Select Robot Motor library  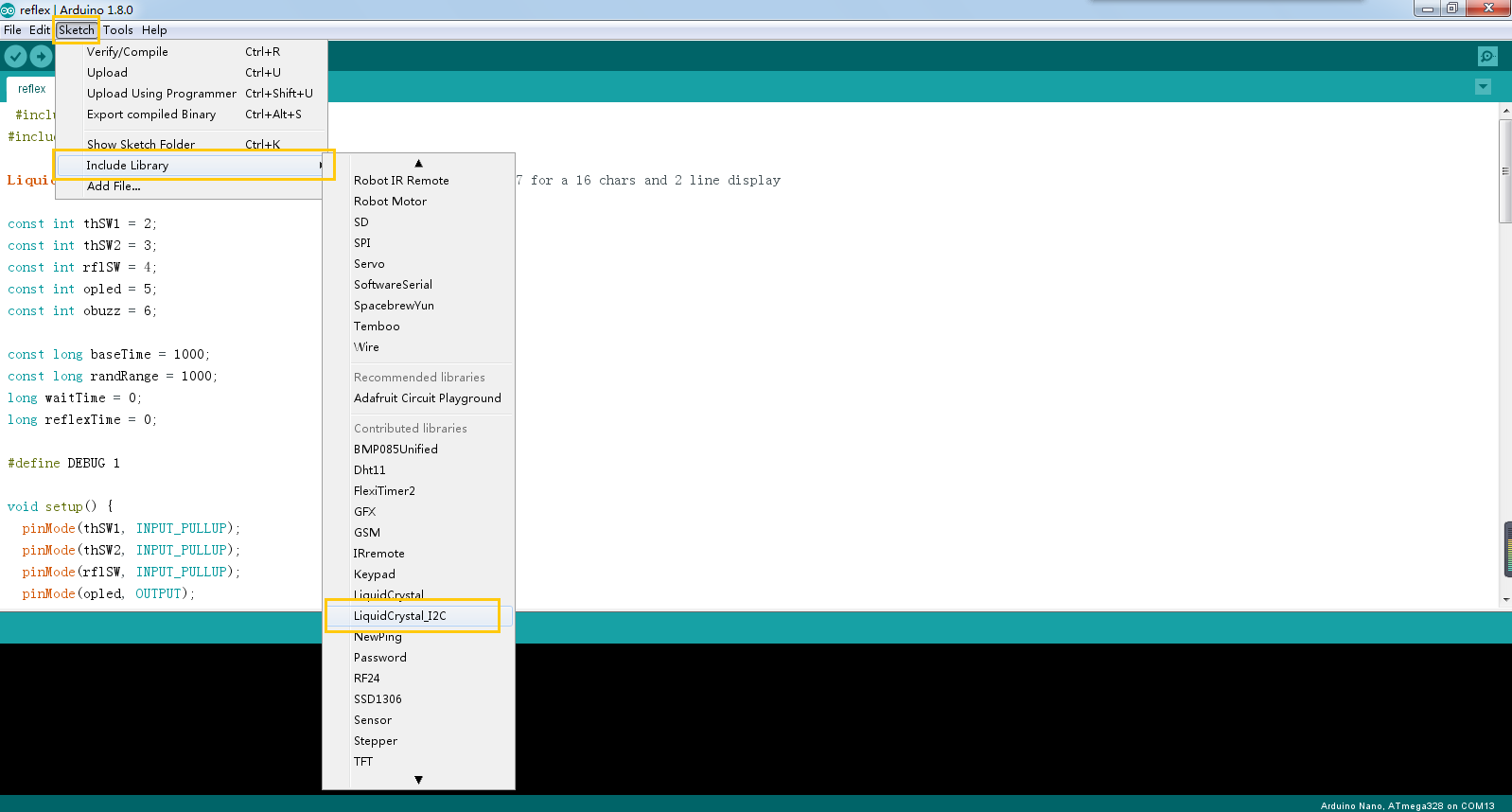(418, 202)
